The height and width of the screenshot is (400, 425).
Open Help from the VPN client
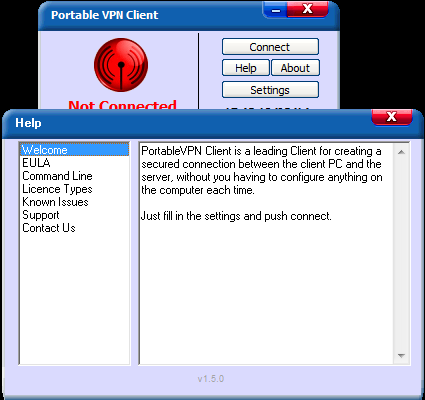click(x=246, y=68)
